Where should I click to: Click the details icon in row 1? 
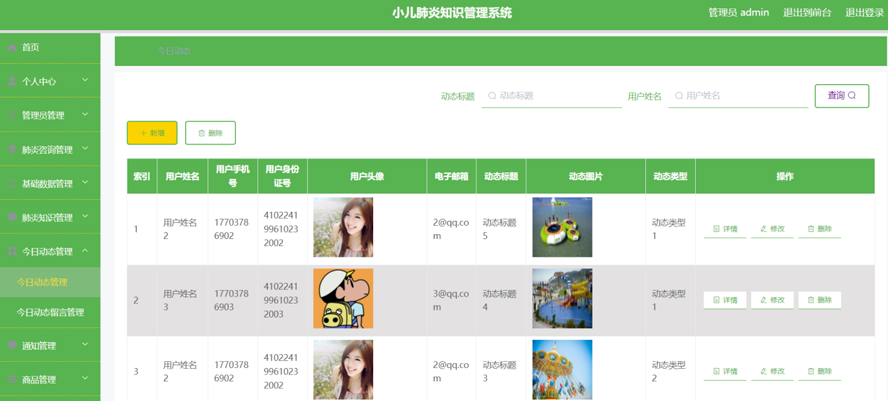(x=716, y=229)
